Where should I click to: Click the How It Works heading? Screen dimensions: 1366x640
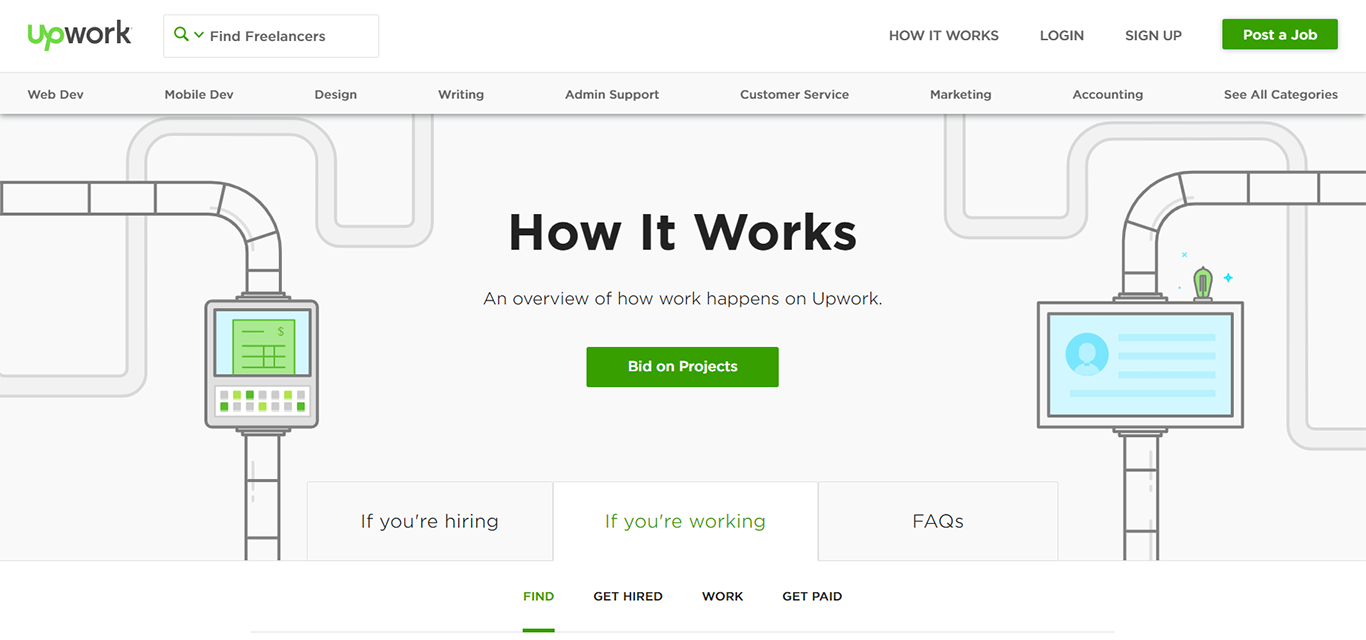pyautogui.click(x=683, y=232)
